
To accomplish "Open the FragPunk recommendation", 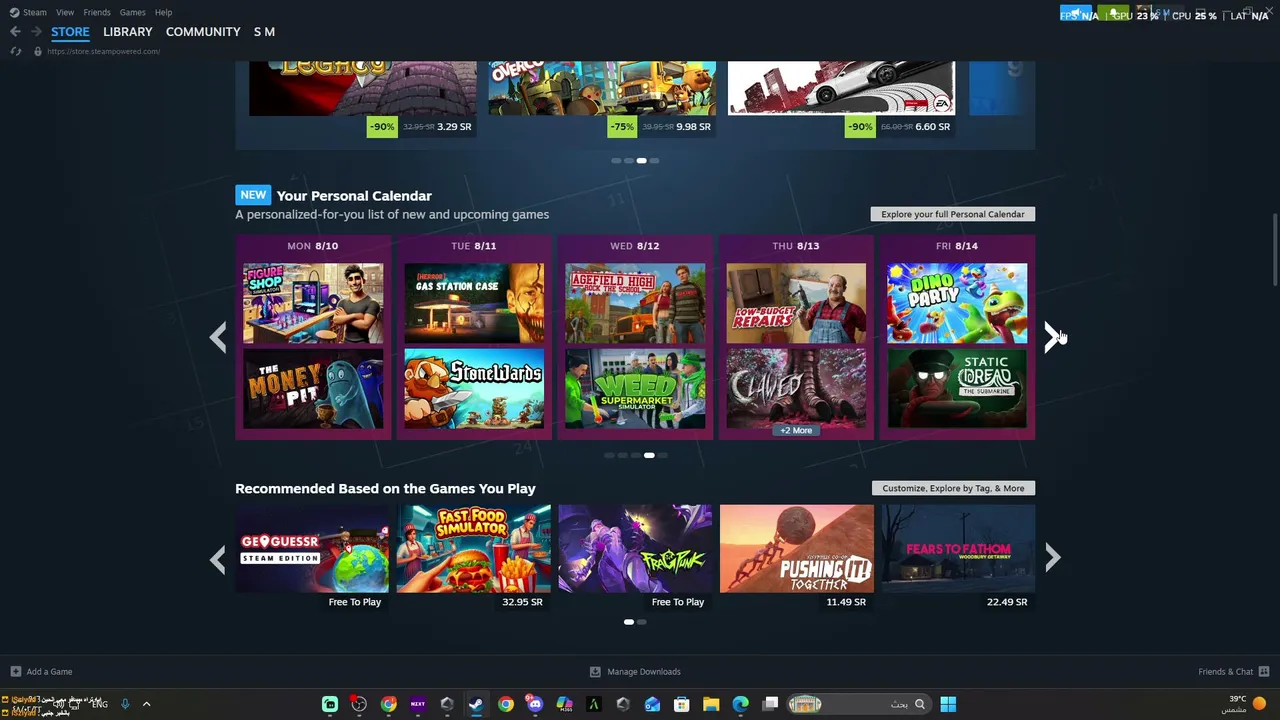I will click(635, 548).
